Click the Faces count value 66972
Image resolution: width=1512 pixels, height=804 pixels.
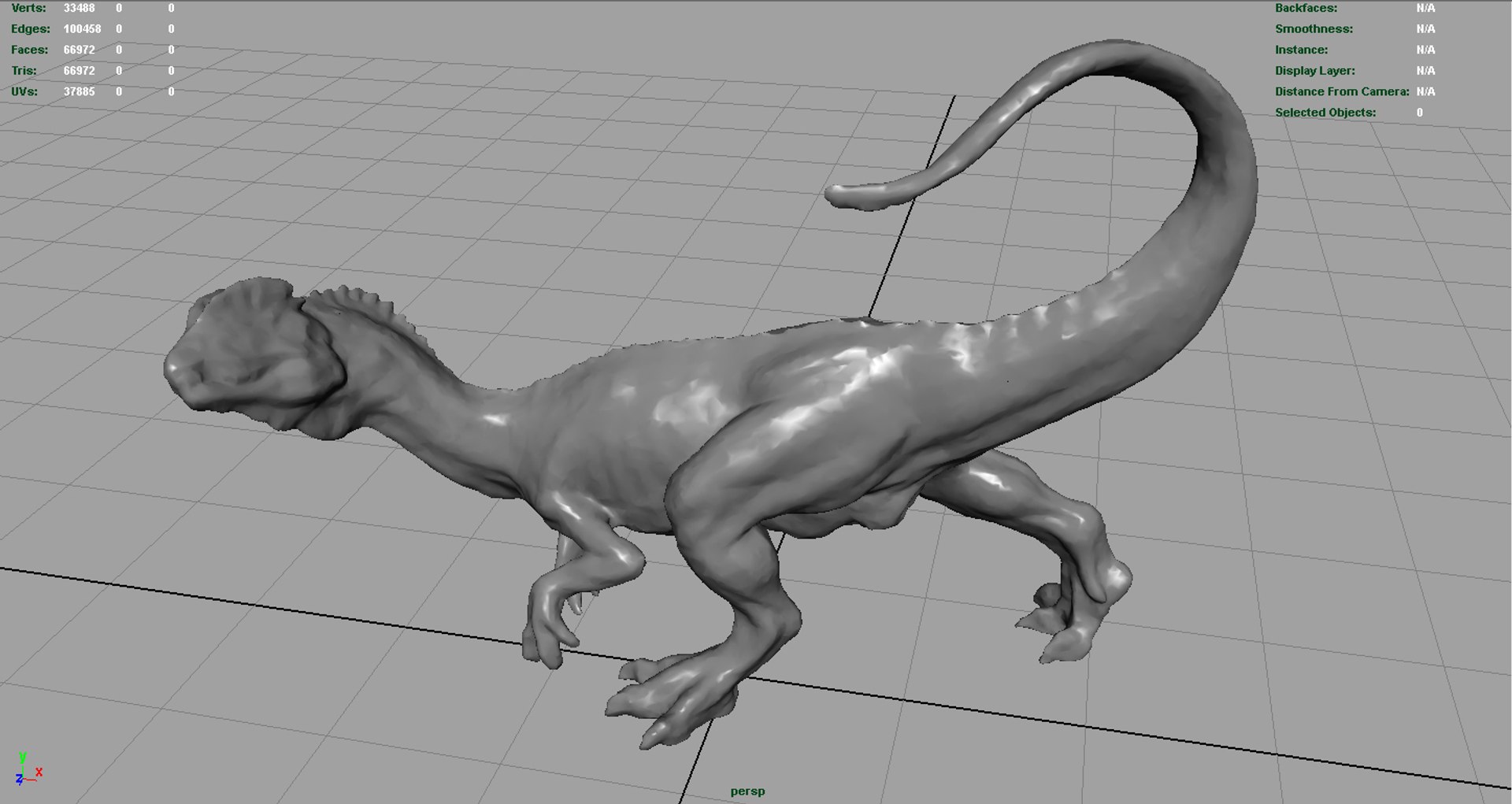(x=79, y=50)
